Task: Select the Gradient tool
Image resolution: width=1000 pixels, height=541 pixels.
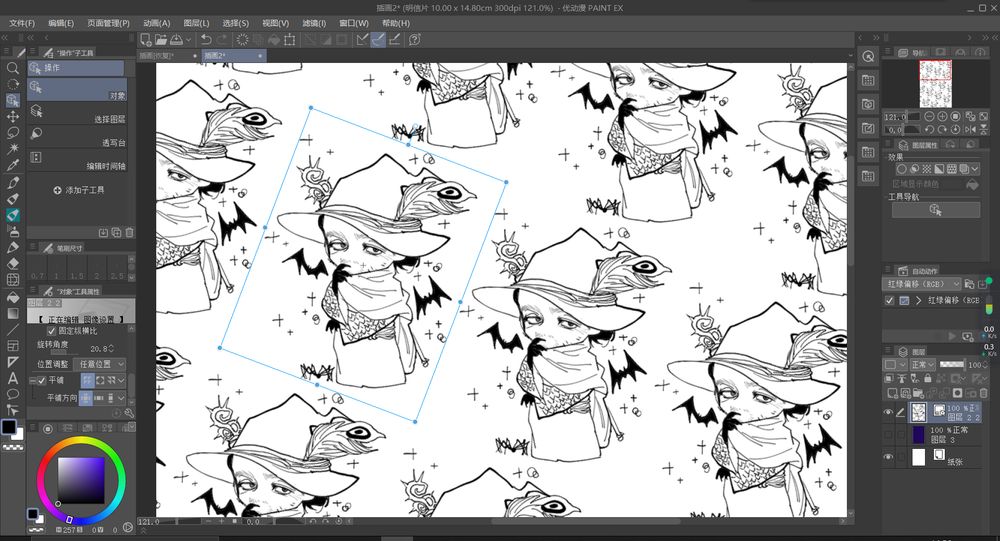Action: pos(13,313)
